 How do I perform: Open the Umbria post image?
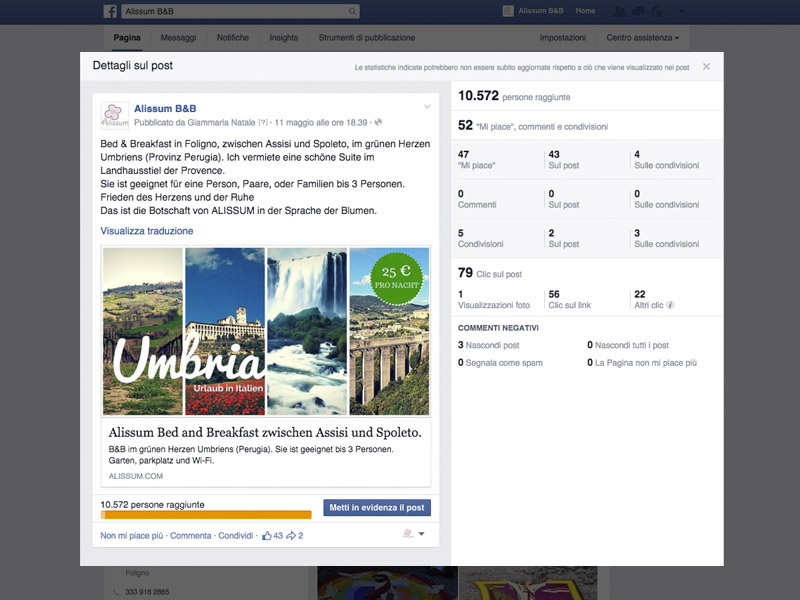[x=266, y=331]
